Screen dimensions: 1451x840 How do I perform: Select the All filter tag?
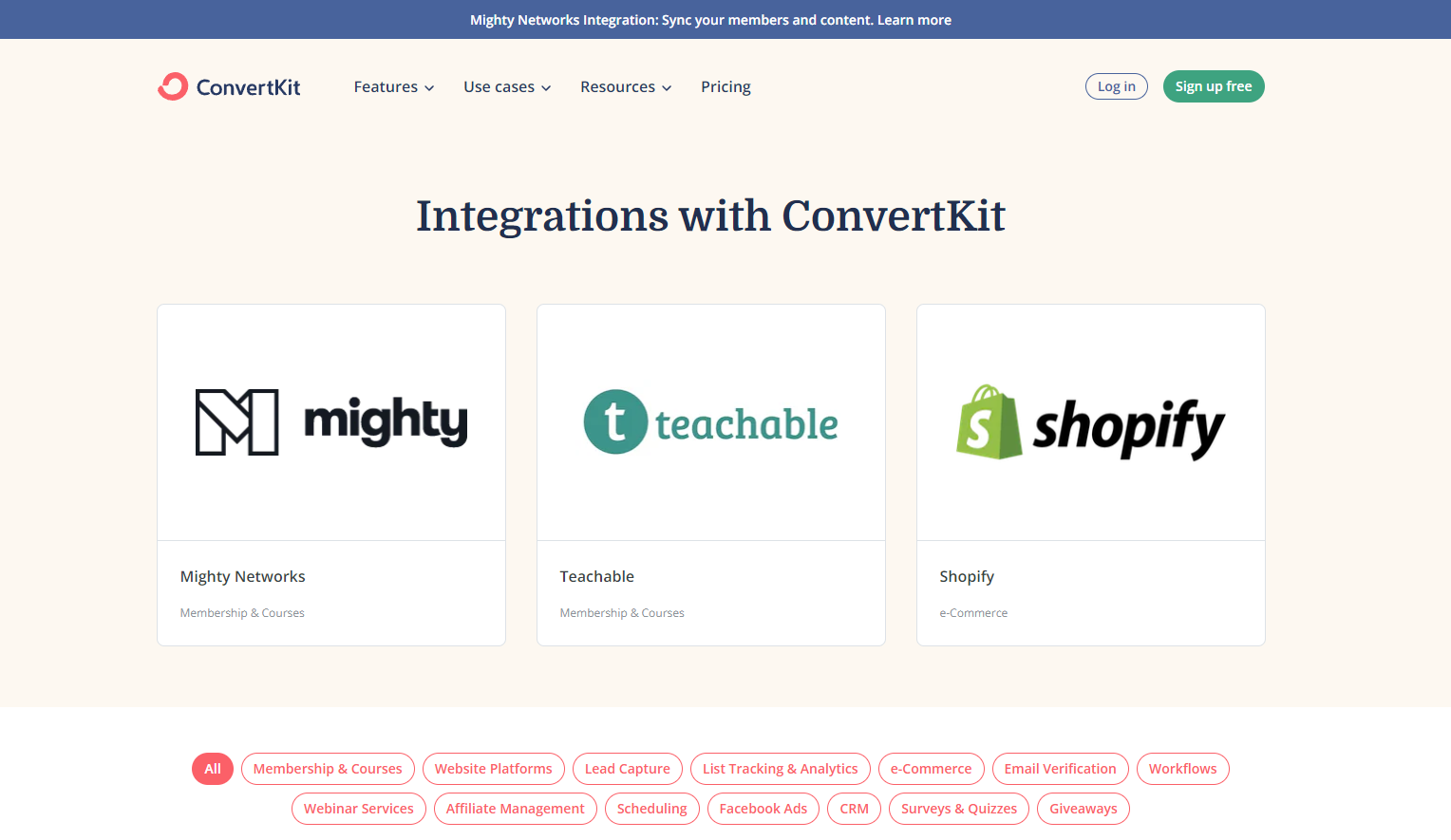point(213,769)
